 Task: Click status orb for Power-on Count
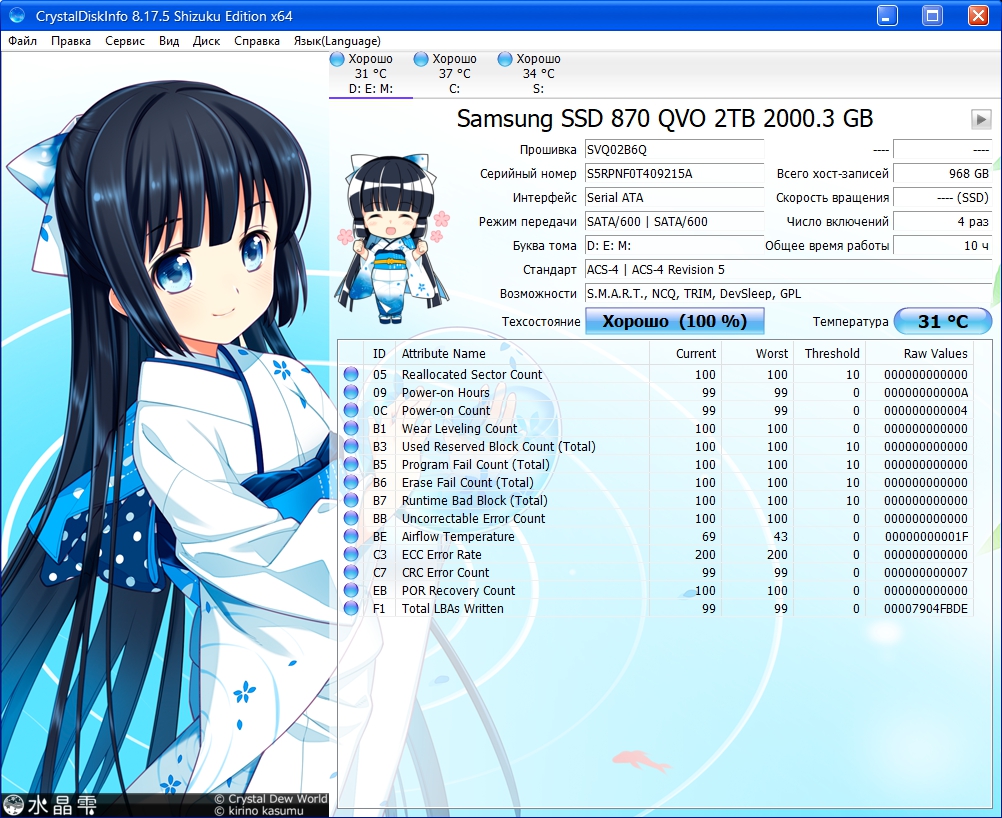(351, 410)
